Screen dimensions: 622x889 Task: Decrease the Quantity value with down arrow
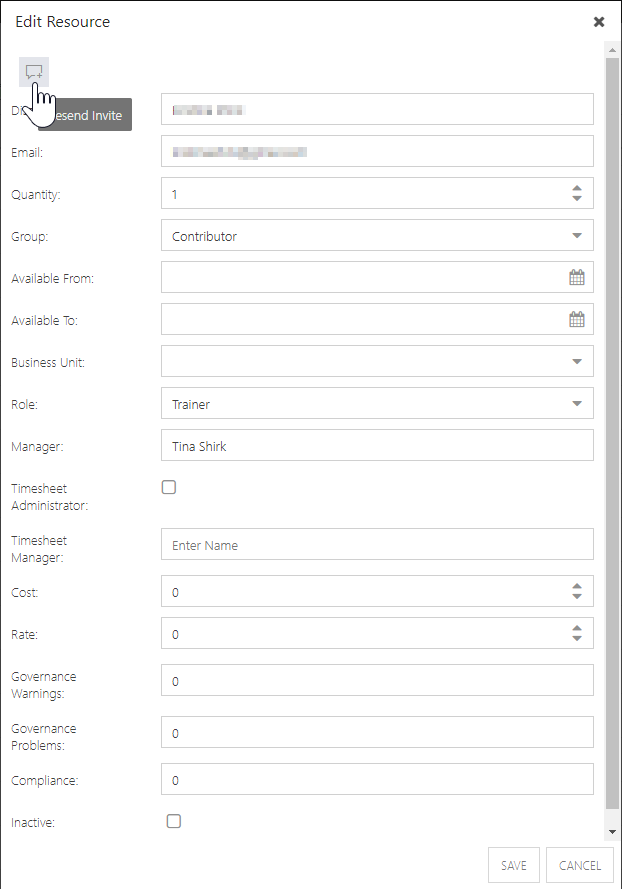tap(577, 198)
